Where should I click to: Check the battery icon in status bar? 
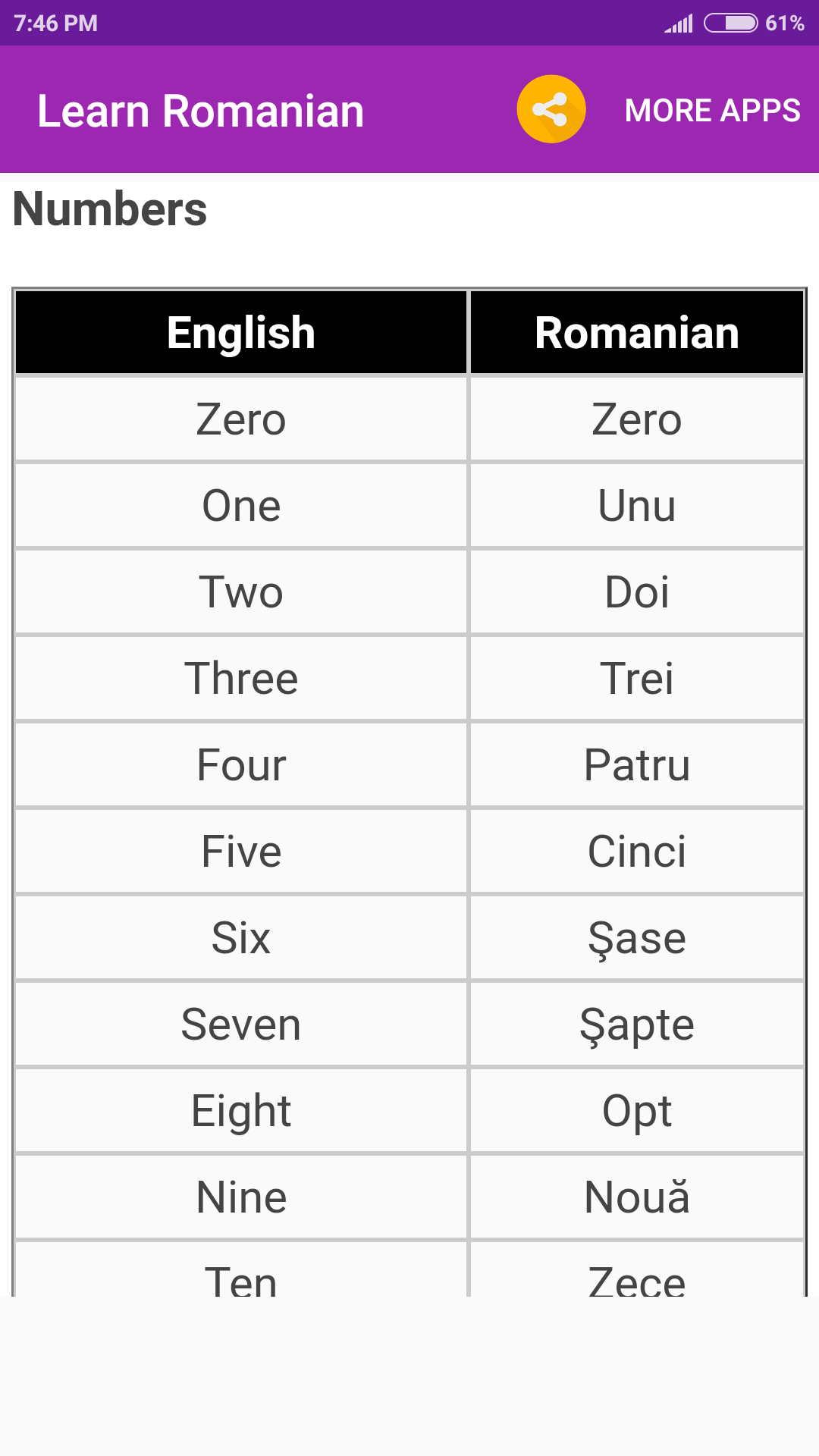pos(730,23)
